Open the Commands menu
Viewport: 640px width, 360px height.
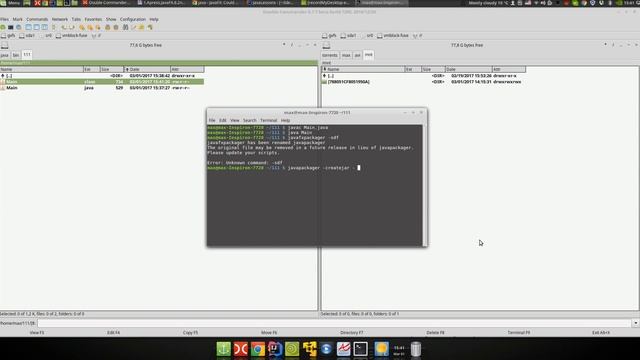(x=37, y=19)
